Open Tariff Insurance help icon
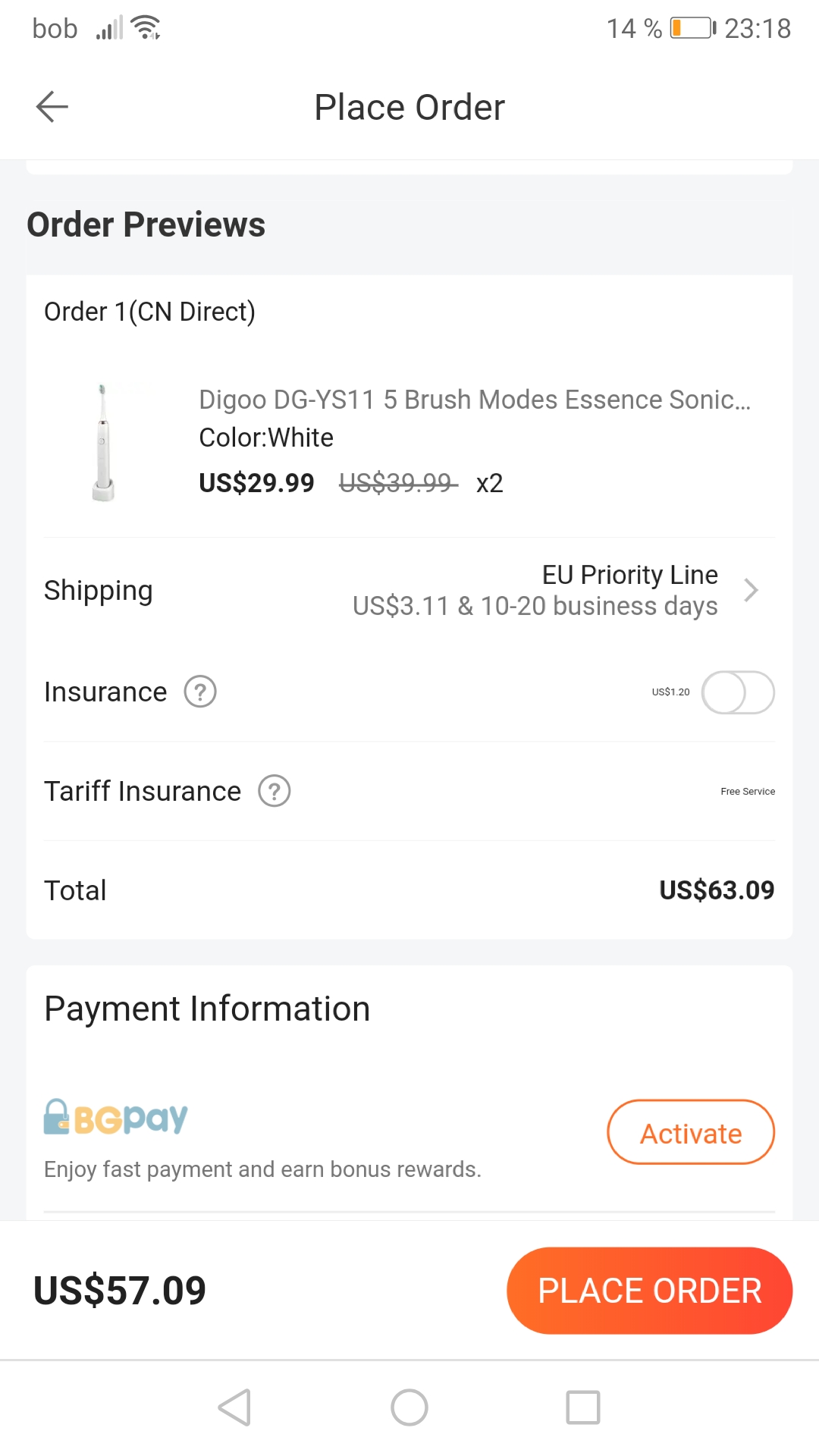819x1456 pixels. coord(275,791)
